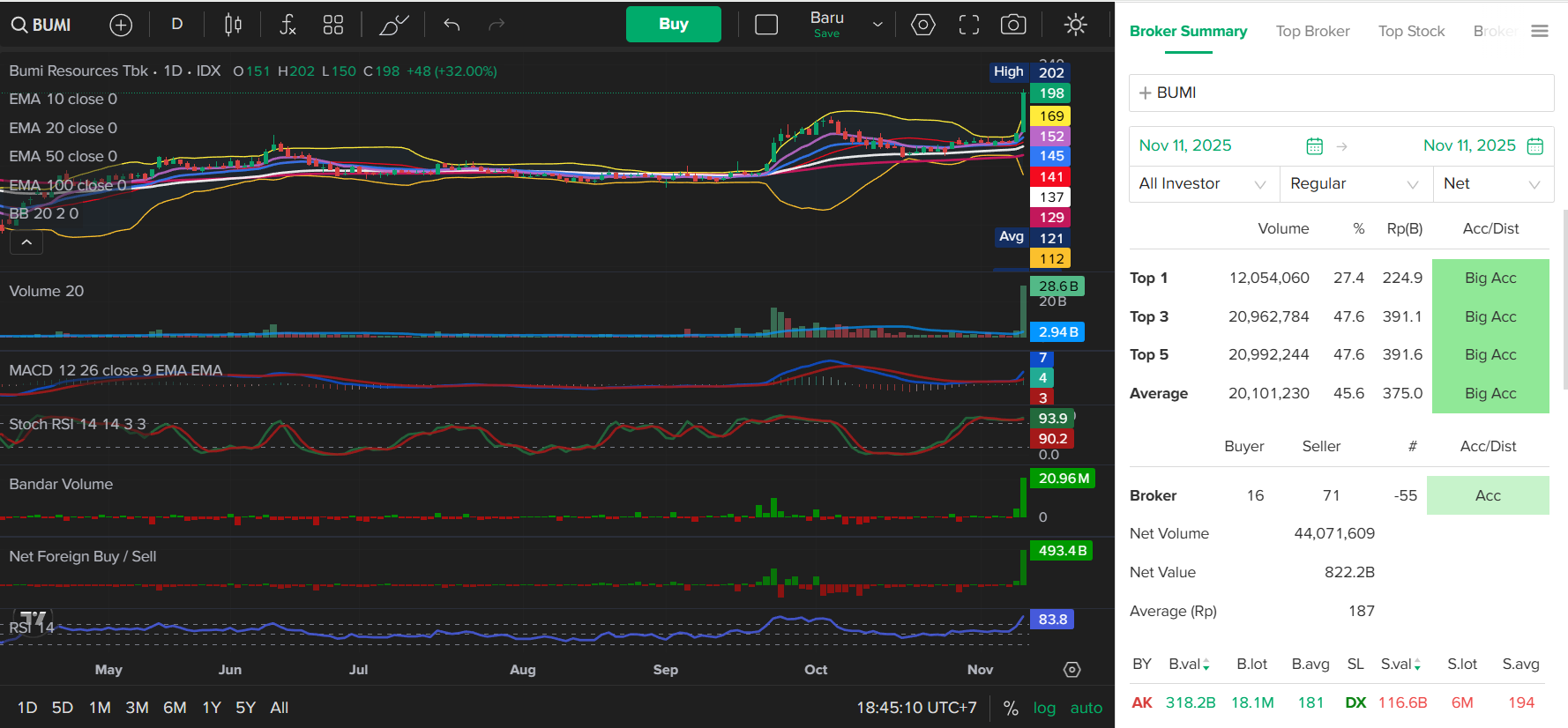
Task: Click the BUMI stock input field
Action: coord(1340,93)
